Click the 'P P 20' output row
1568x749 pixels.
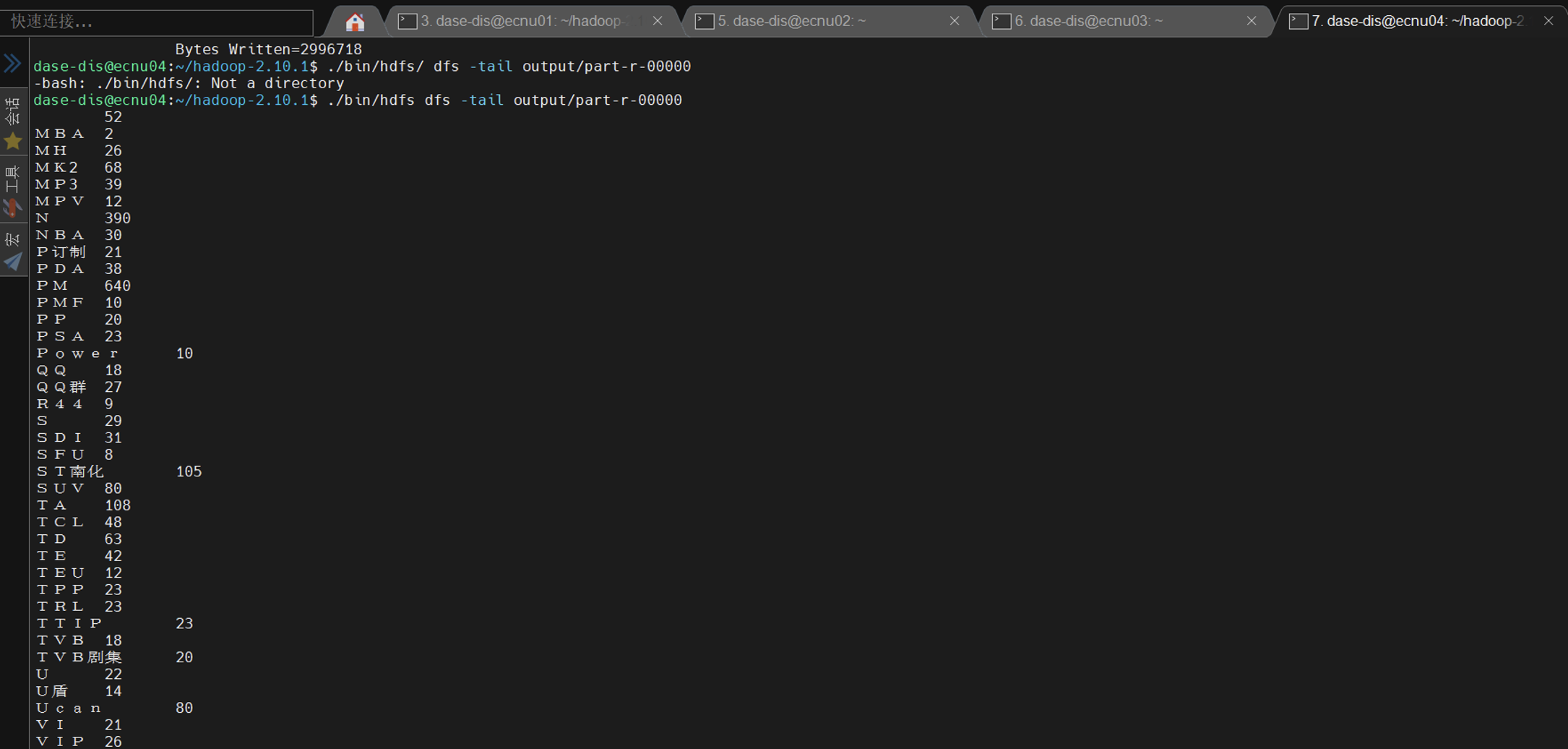click(79, 320)
